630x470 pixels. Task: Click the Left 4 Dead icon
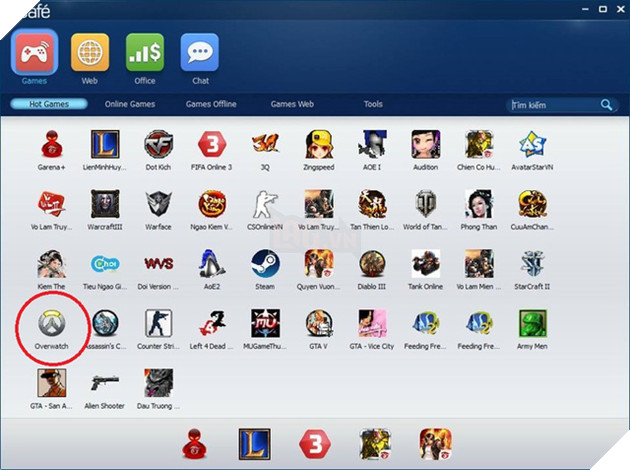click(211, 324)
